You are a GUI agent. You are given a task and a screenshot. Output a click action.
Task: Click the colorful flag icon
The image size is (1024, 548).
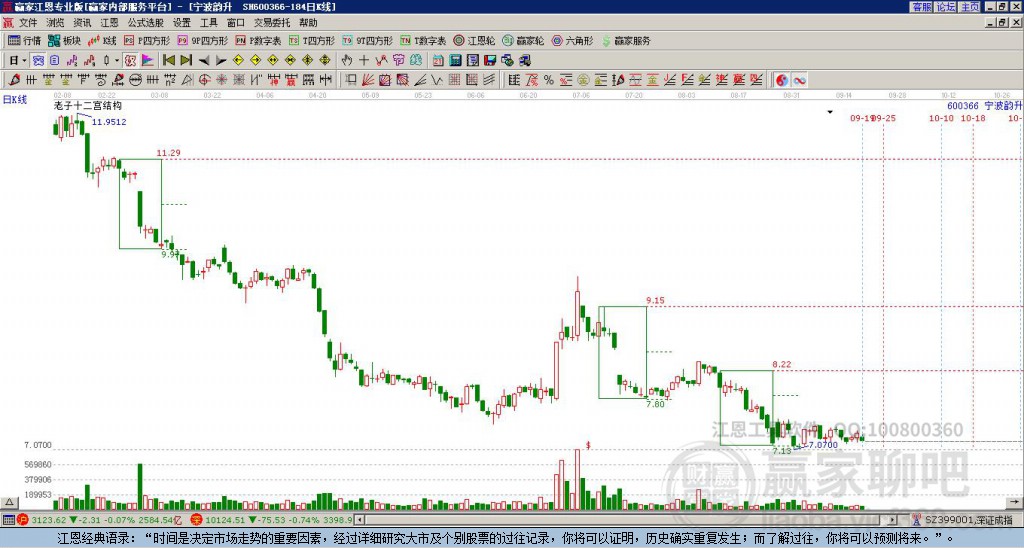point(148,60)
